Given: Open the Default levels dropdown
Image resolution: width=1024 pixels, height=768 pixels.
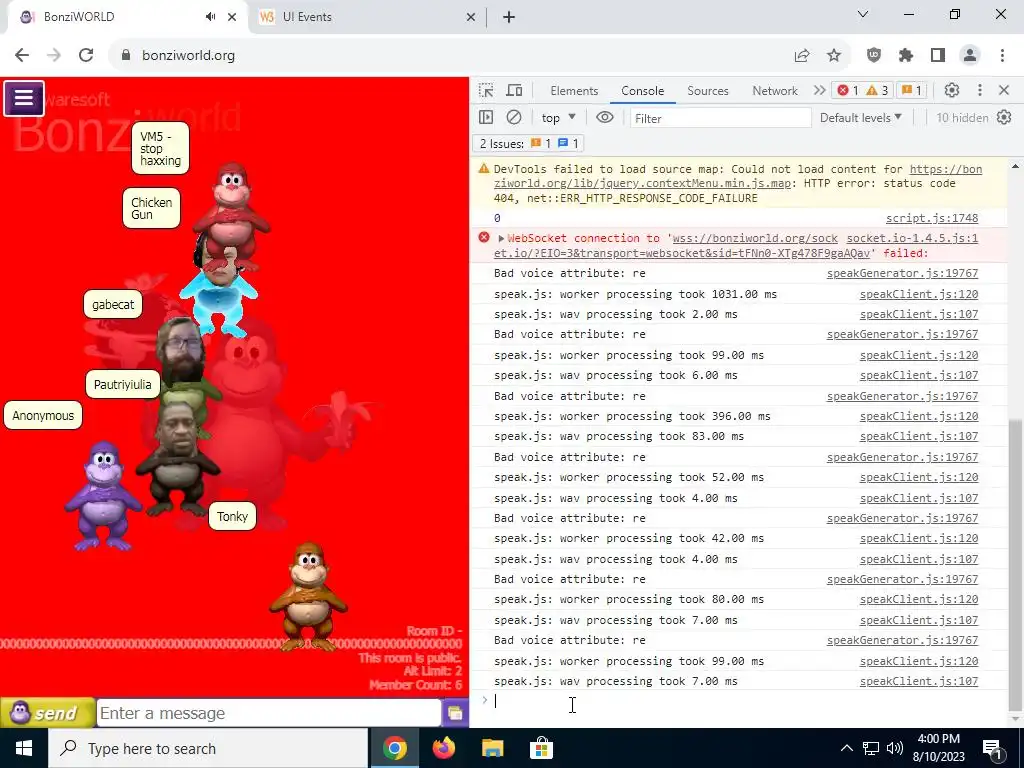Looking at the screenshot, I should coord(861,118).
